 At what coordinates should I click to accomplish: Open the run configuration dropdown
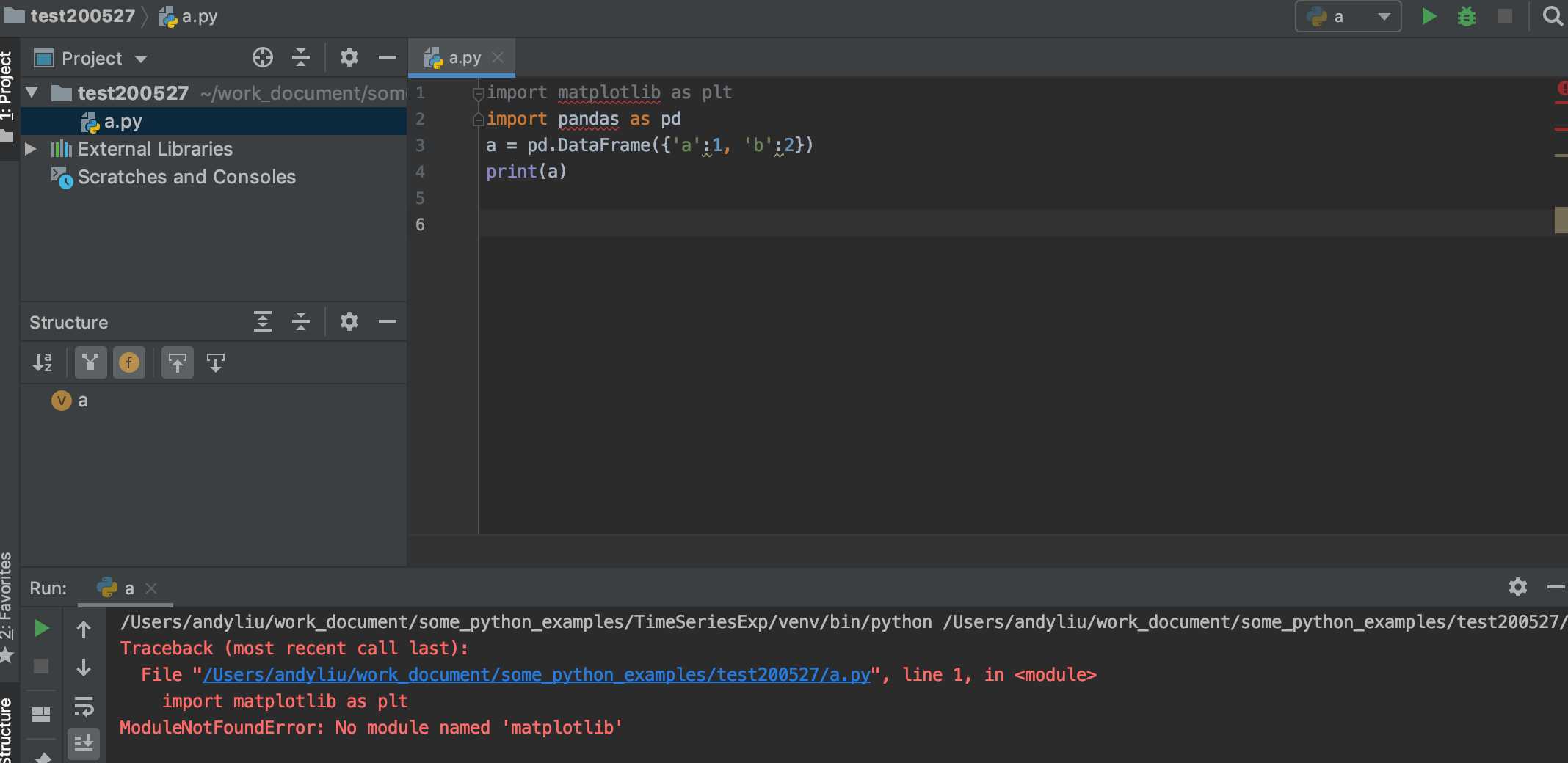(1348, 16)
